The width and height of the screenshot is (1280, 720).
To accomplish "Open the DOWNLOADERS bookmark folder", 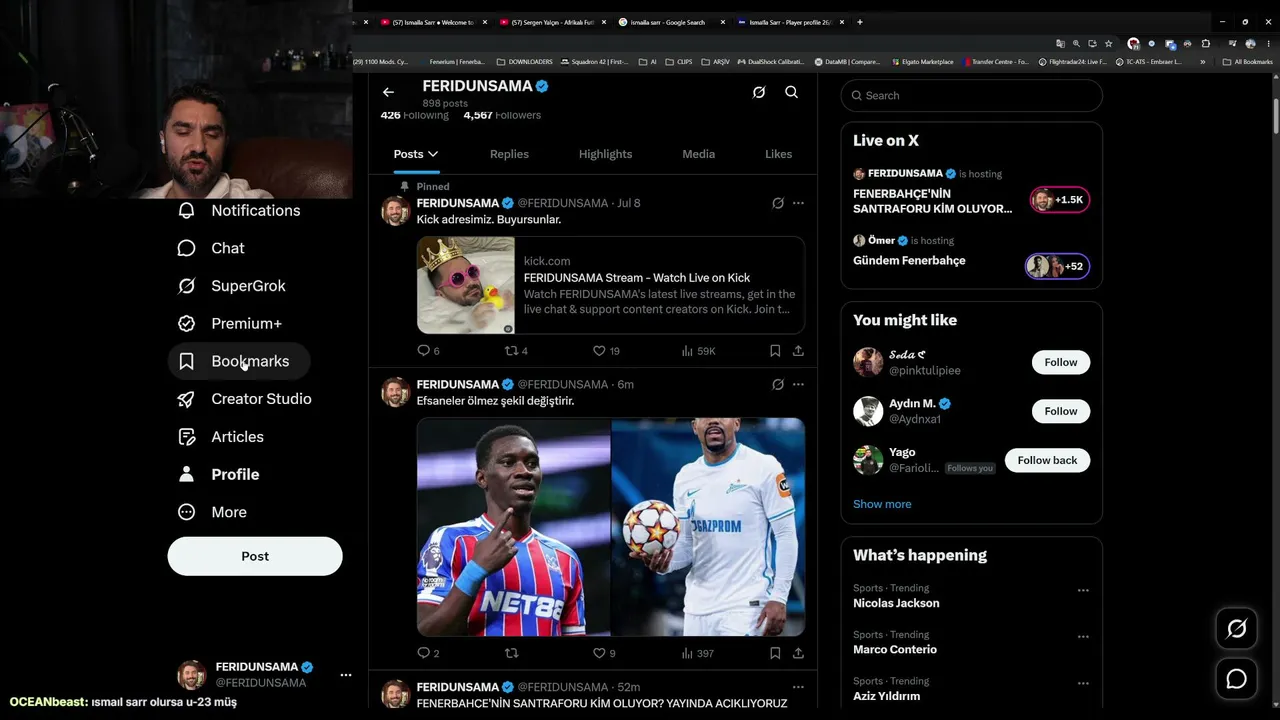I will (x=525, y=62).
